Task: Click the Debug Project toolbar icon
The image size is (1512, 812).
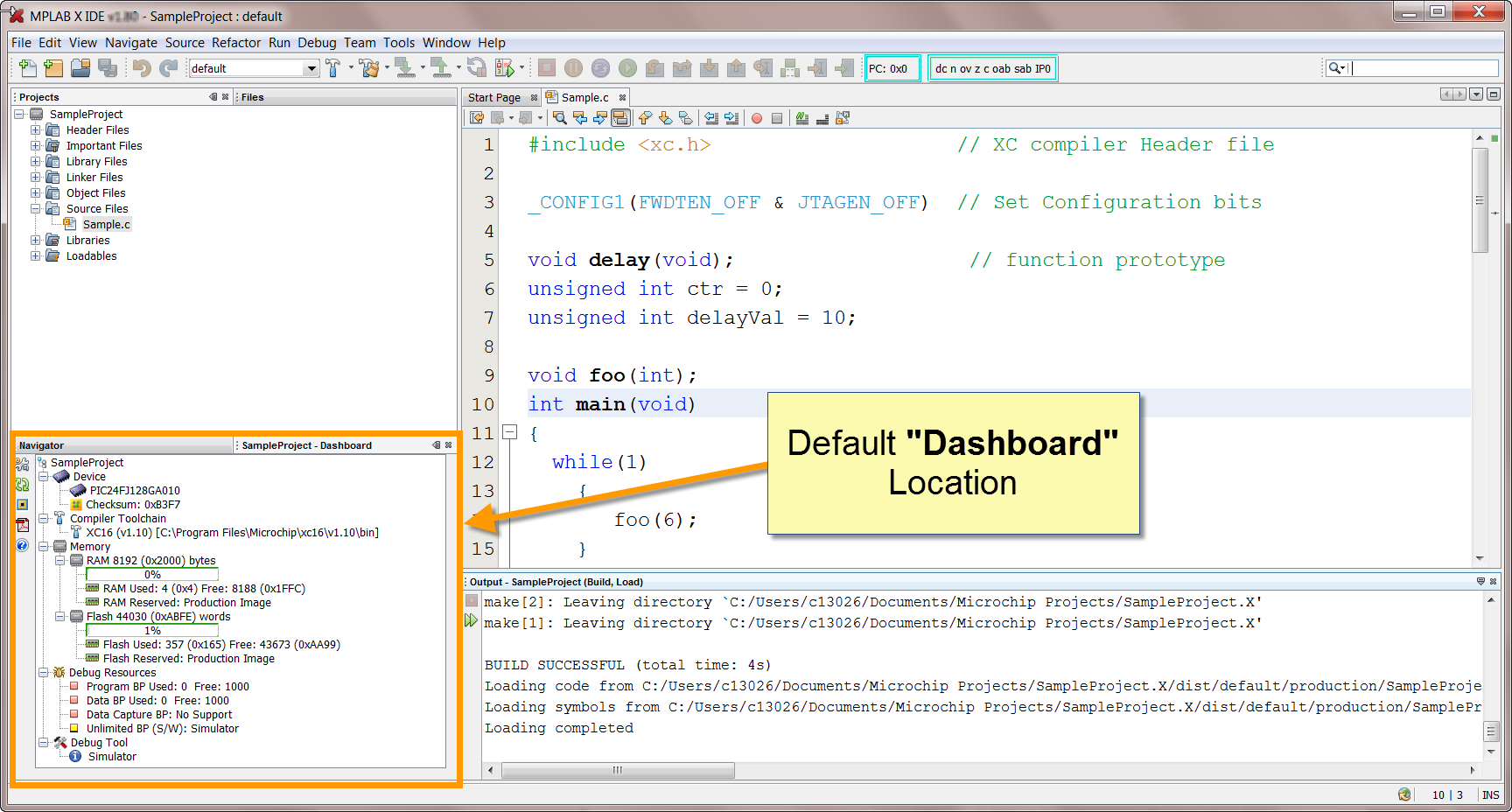Action: (x=505, y=68)
